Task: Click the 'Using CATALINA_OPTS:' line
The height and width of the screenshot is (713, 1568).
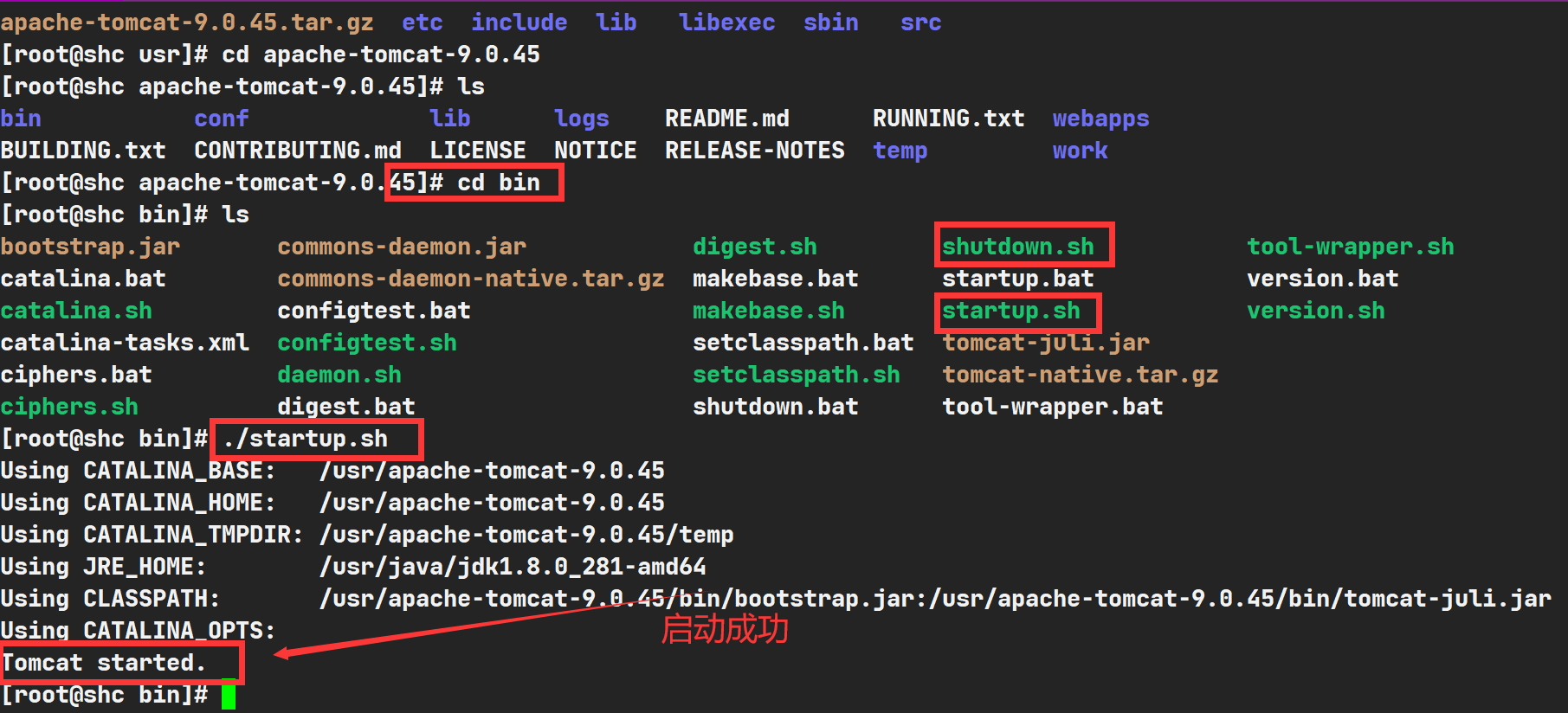Action: pos(139,631)
